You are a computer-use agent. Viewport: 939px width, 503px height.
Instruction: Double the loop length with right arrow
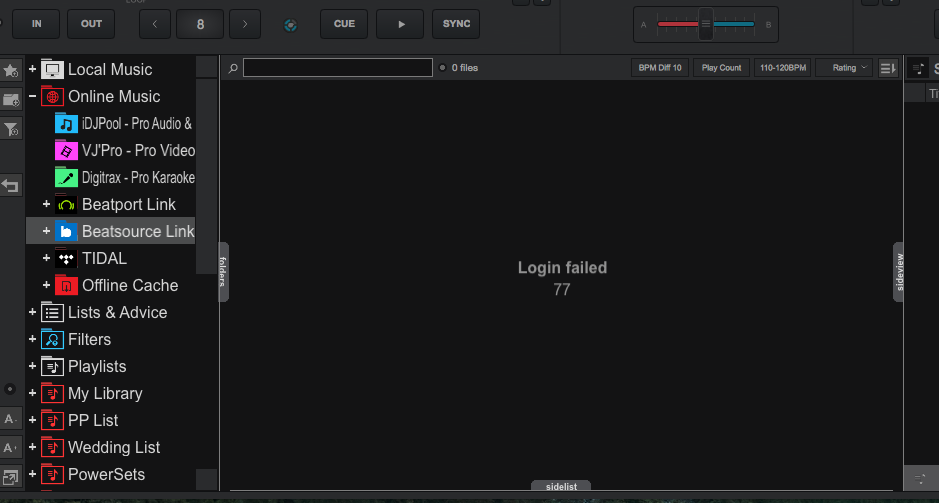coord(245,24)
